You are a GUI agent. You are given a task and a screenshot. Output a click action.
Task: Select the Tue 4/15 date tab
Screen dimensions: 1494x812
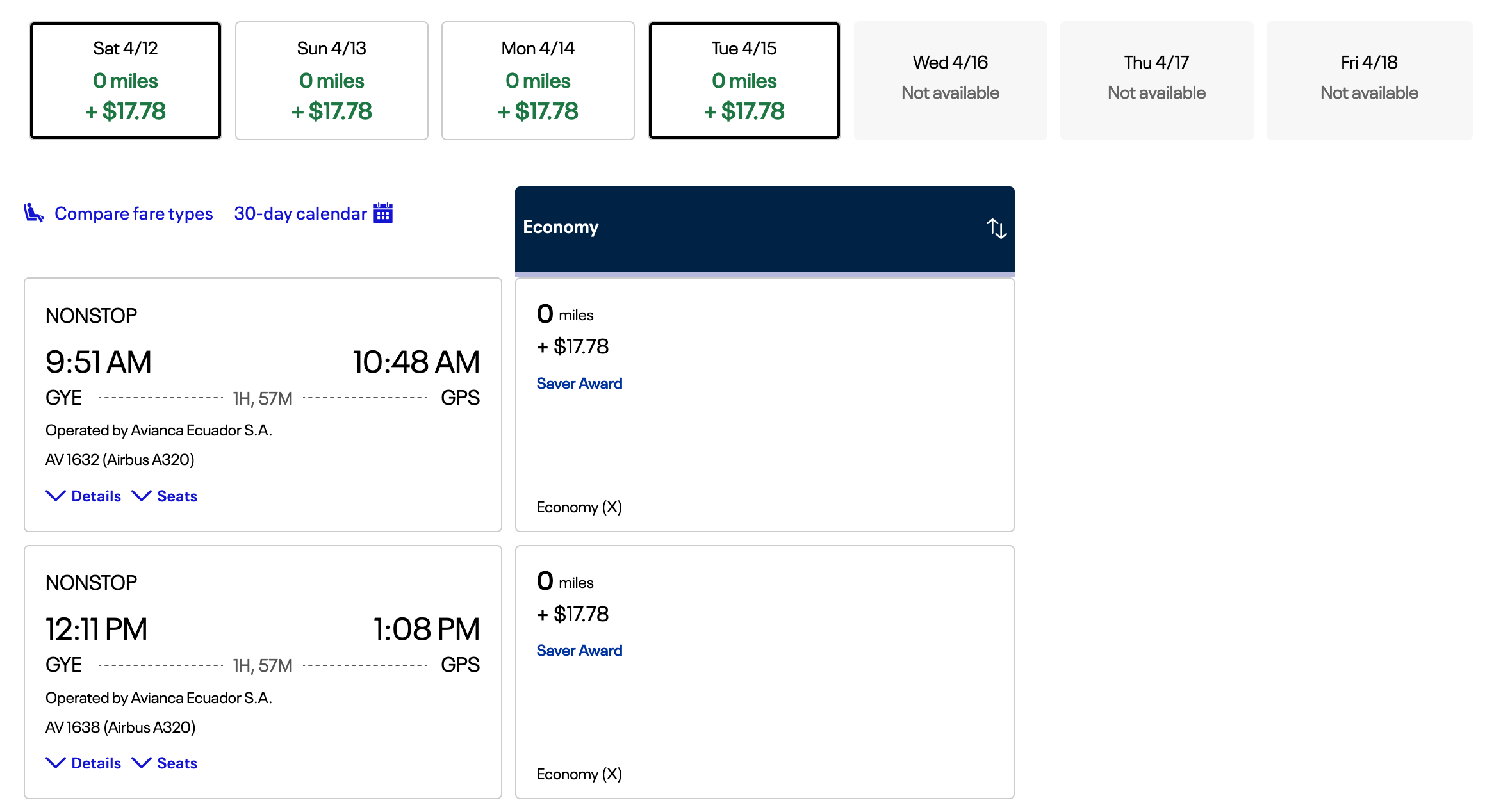coord(744,81)
